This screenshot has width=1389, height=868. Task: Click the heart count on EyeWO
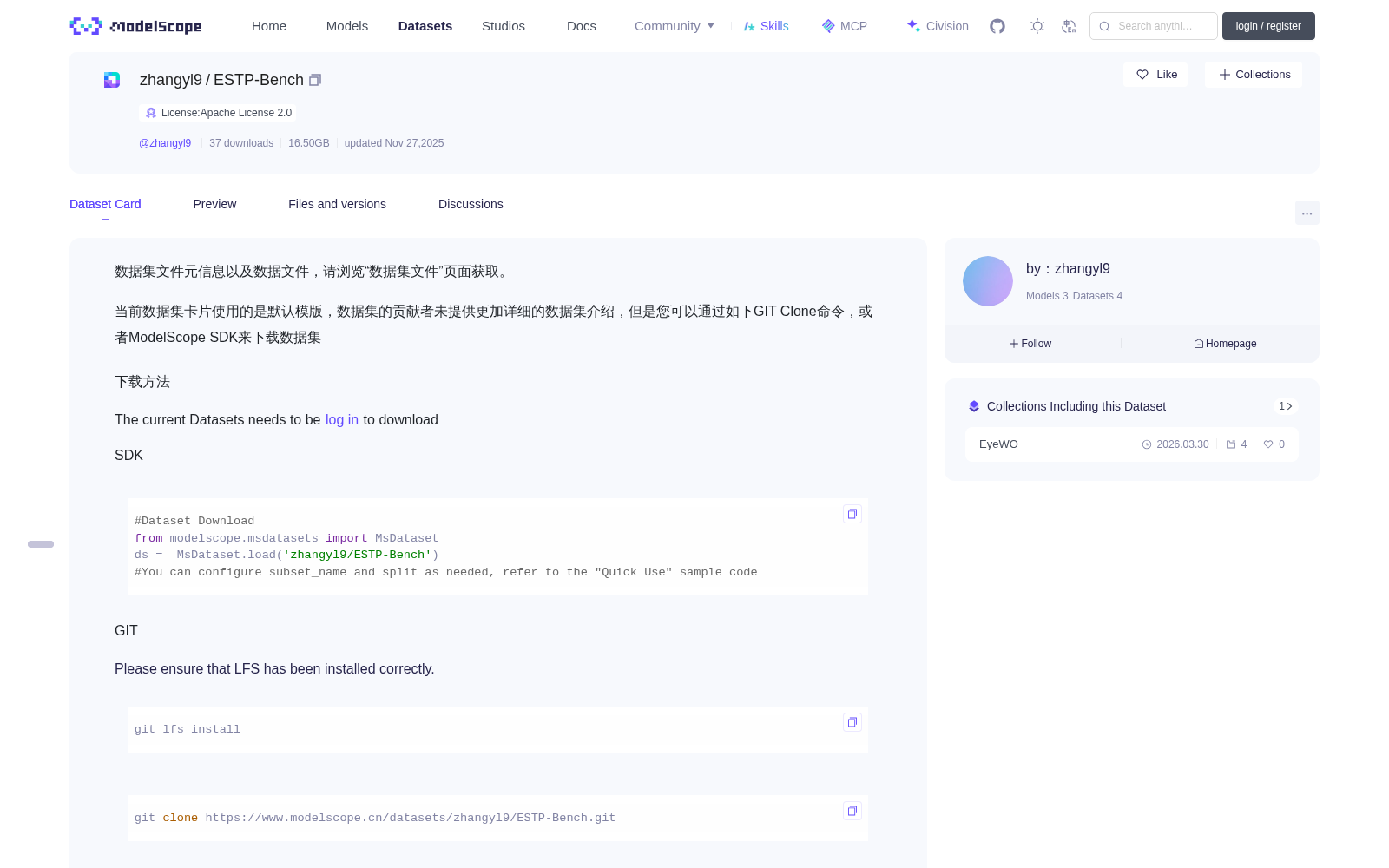point(1274,444)
